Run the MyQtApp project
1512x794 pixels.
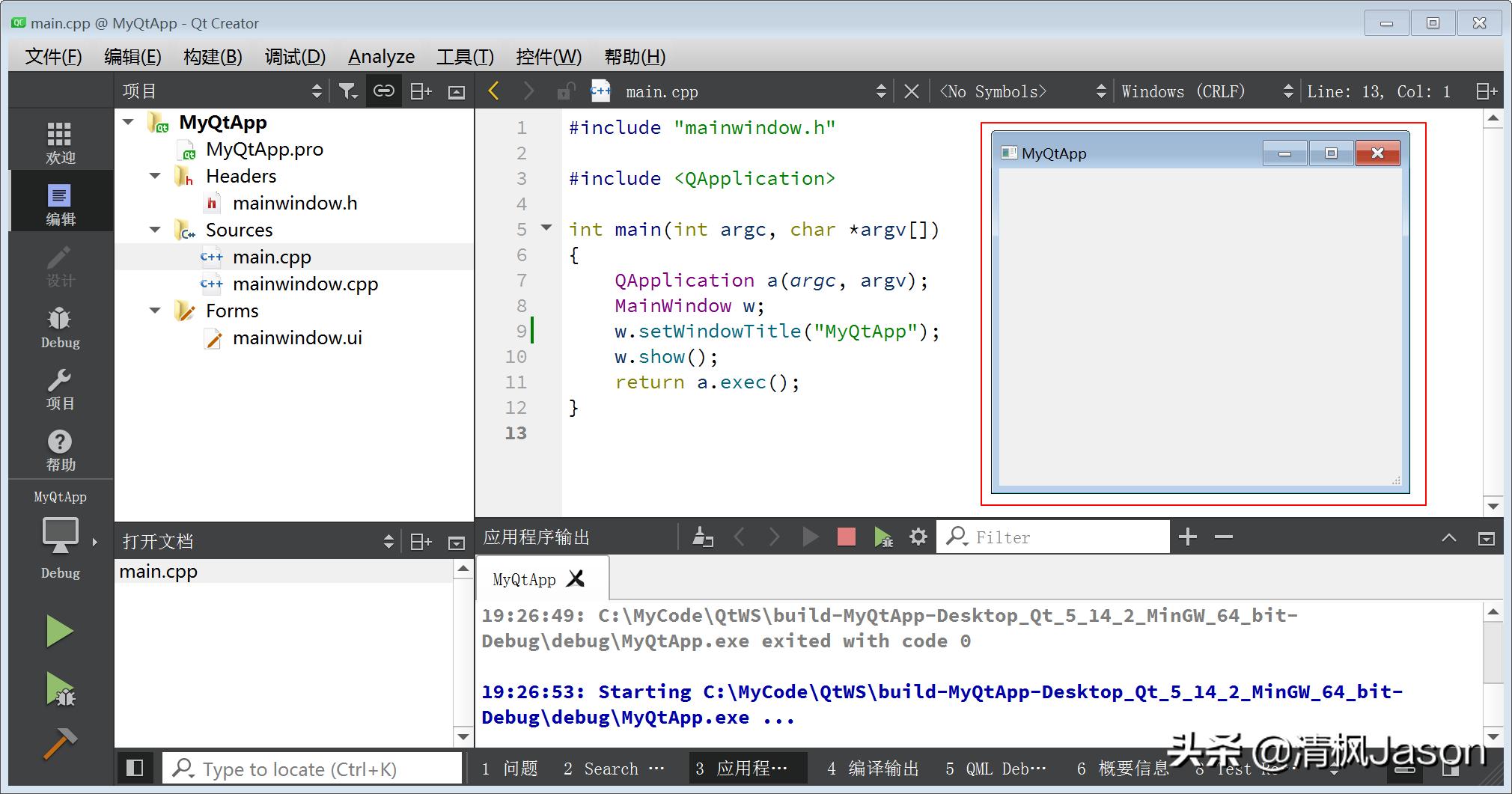[x=60, y=631]
